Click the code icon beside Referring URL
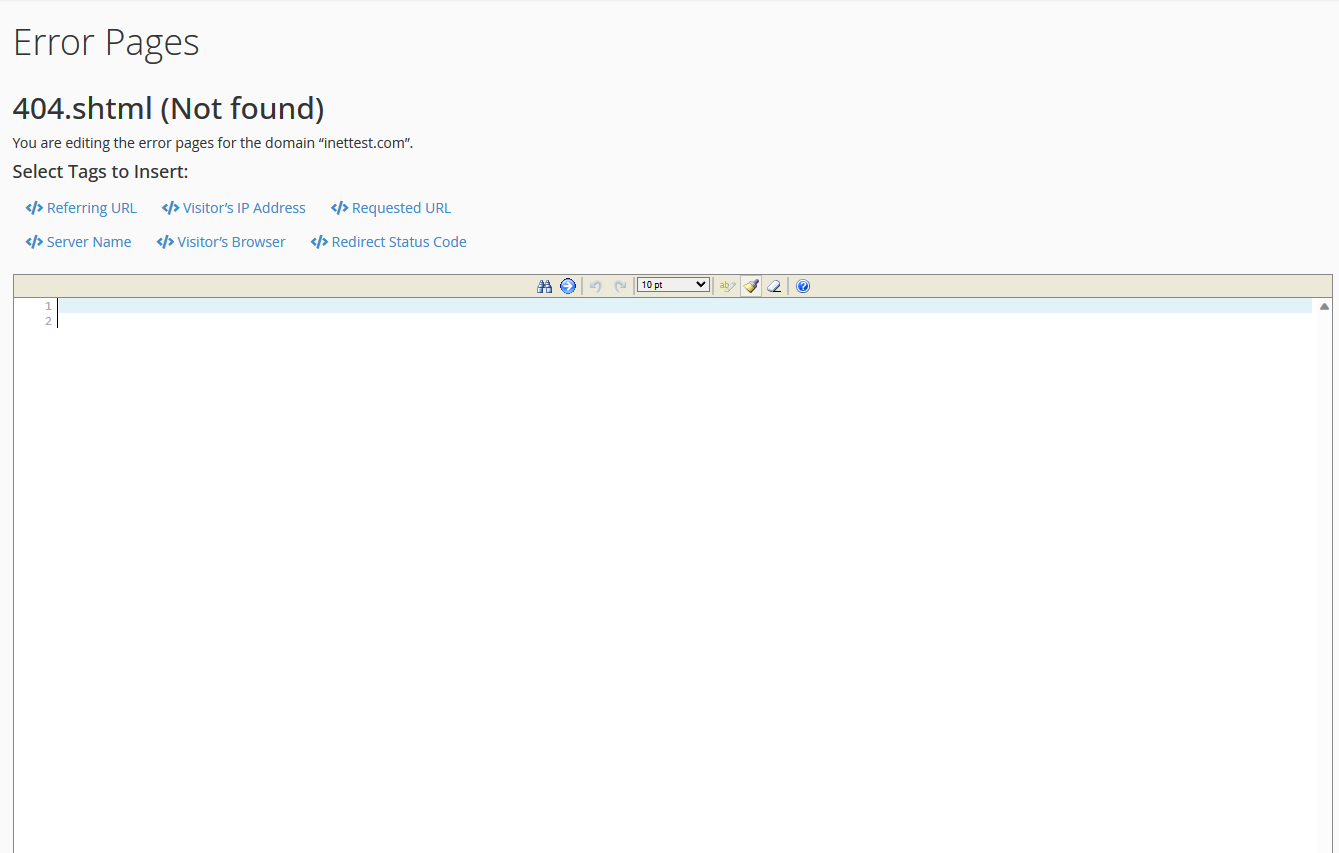 (34, 208)
